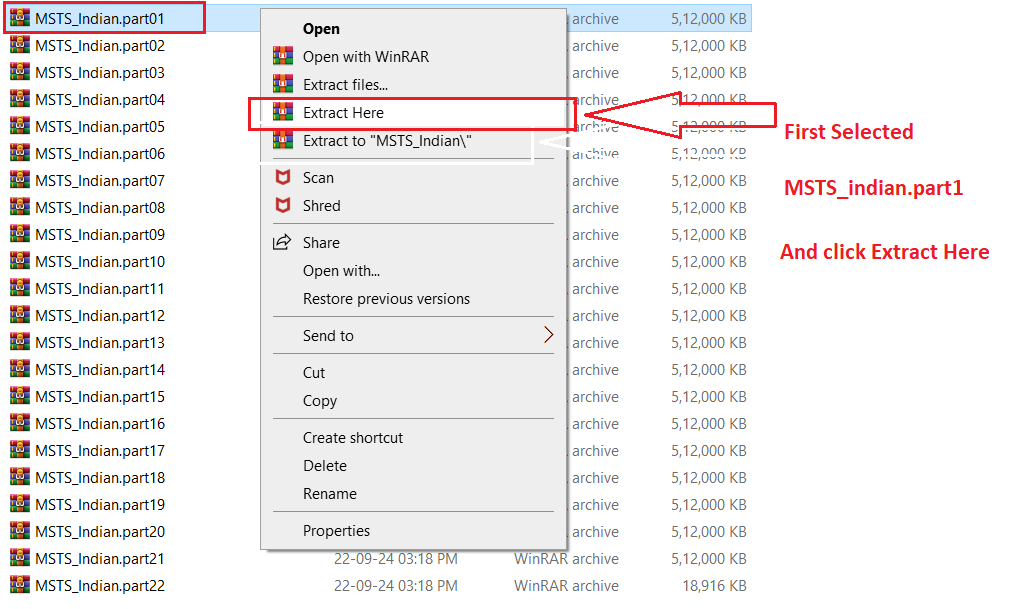Viewport: 1022px width, 609px height.
Task: Click the date modified of MSTS_Indian.part22
Action: pos(396,586)
